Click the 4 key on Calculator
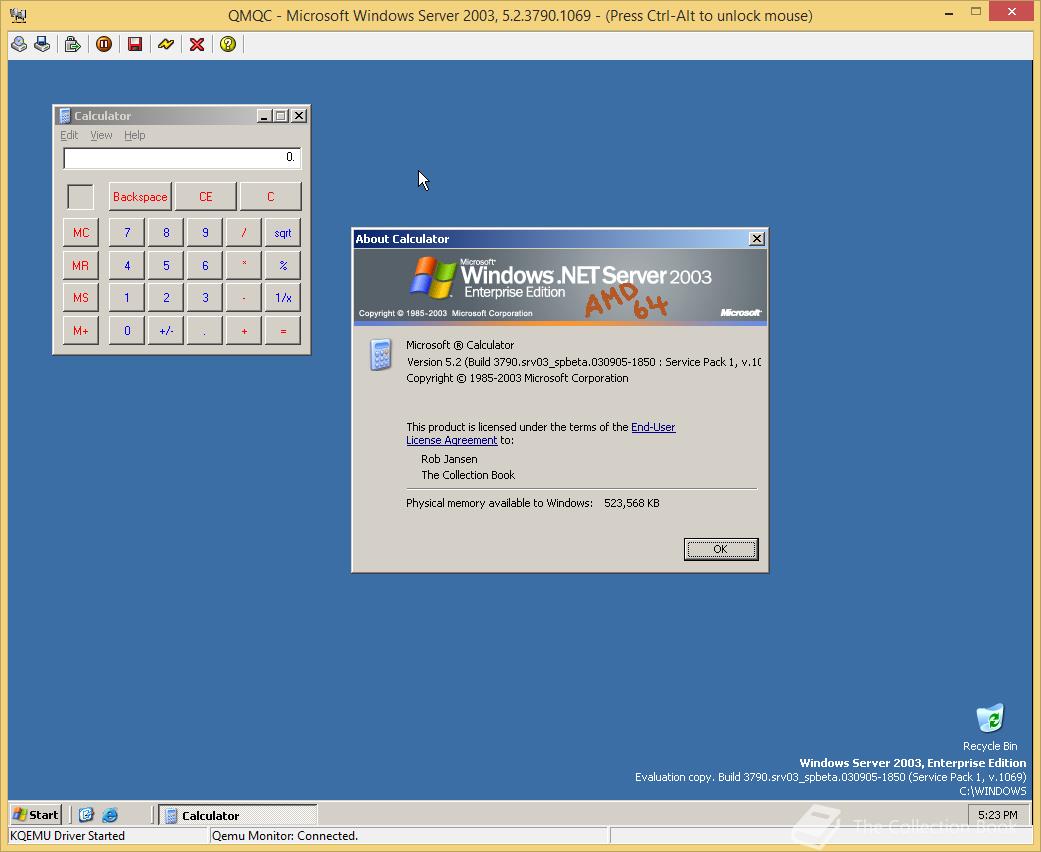This screenshot has width=1041, height=852. tap(127, 266)
